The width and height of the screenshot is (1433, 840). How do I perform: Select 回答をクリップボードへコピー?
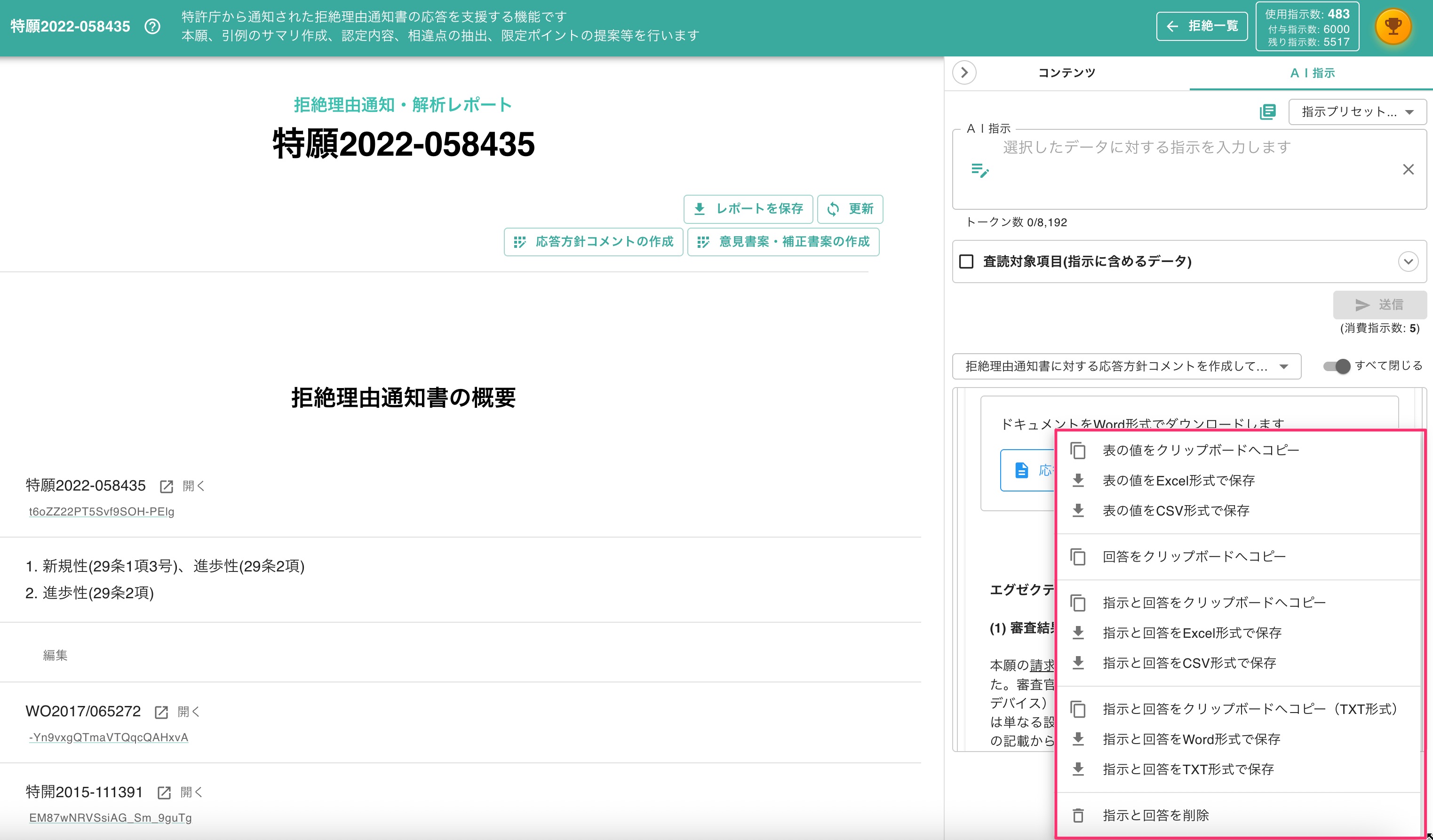(1238, 556)
